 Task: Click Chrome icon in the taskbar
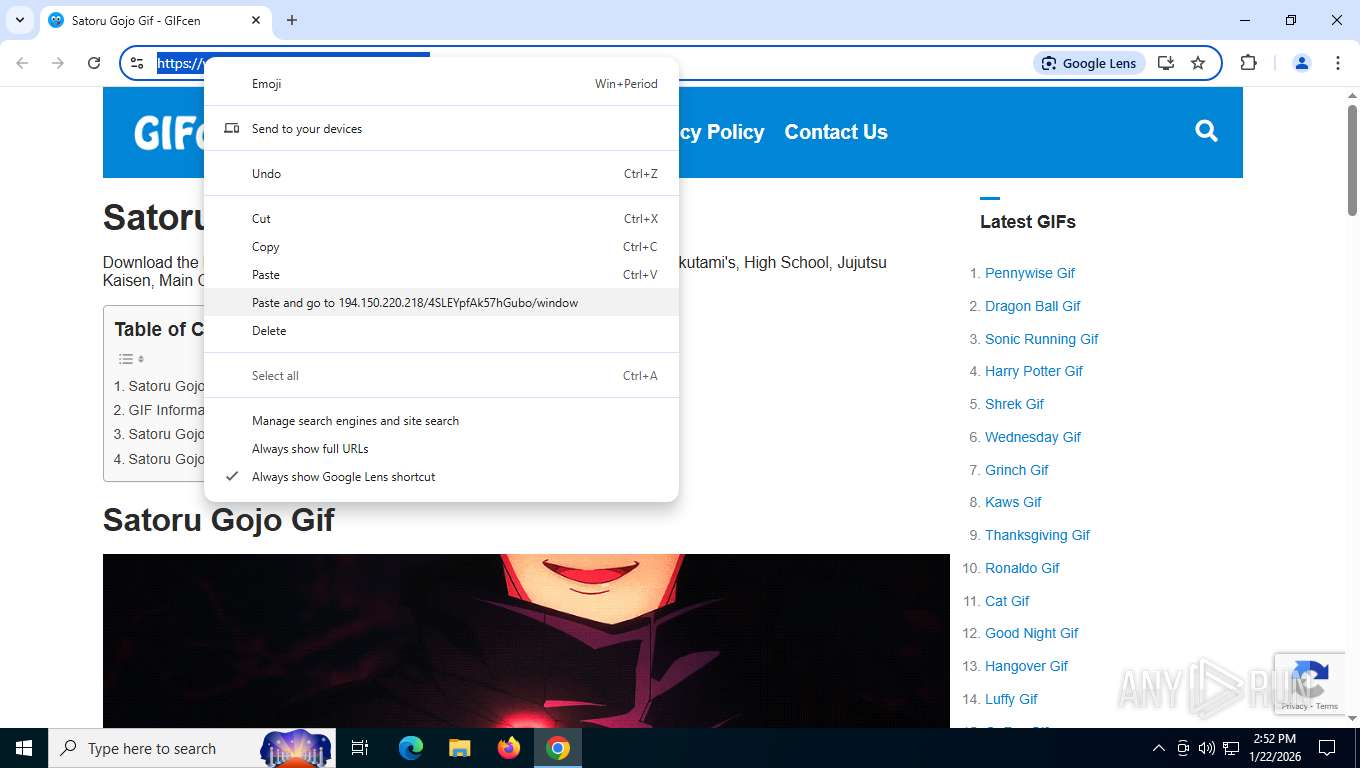558,748
